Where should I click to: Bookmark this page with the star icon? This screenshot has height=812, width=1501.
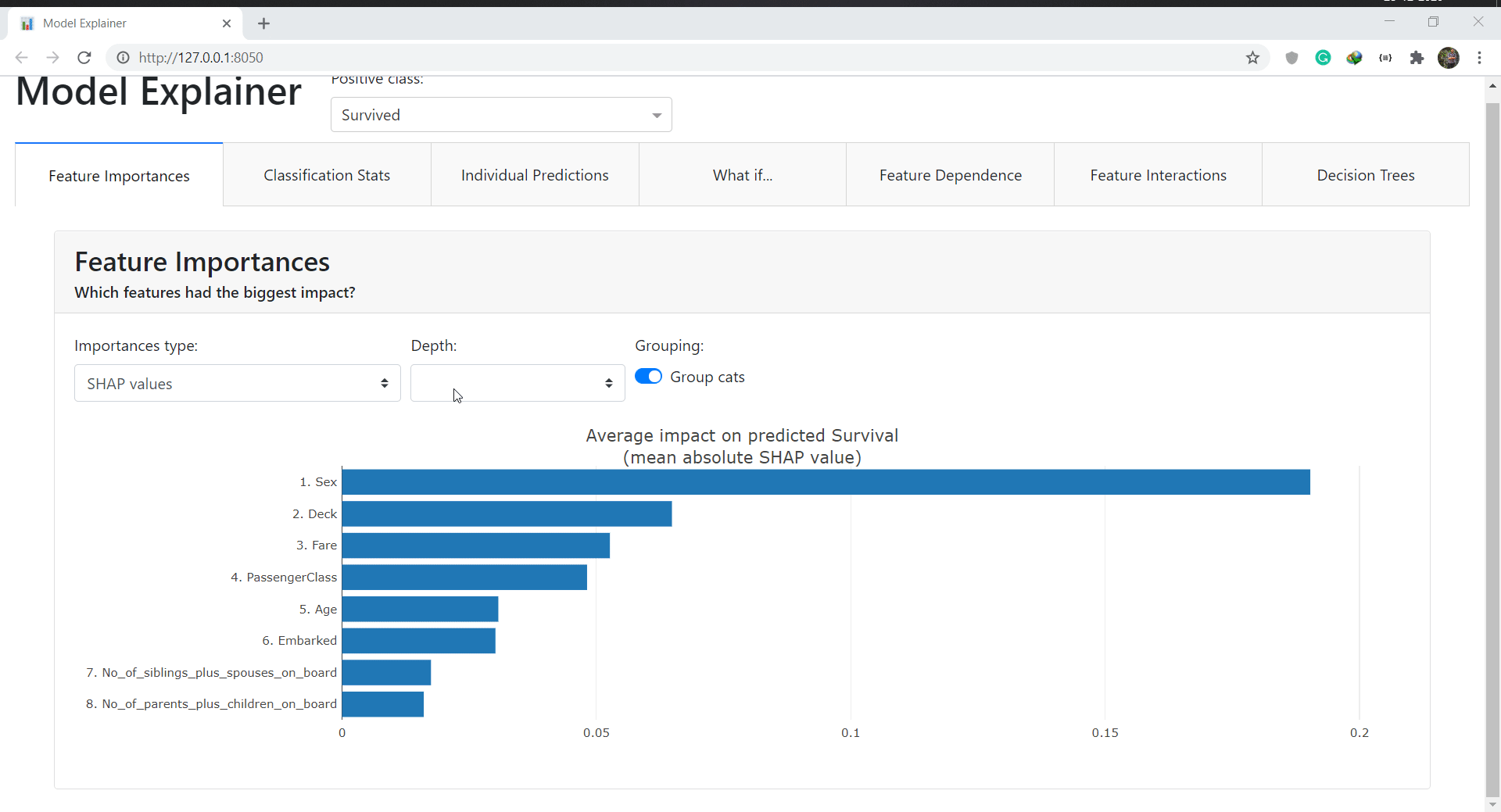tap(1252, 57)
